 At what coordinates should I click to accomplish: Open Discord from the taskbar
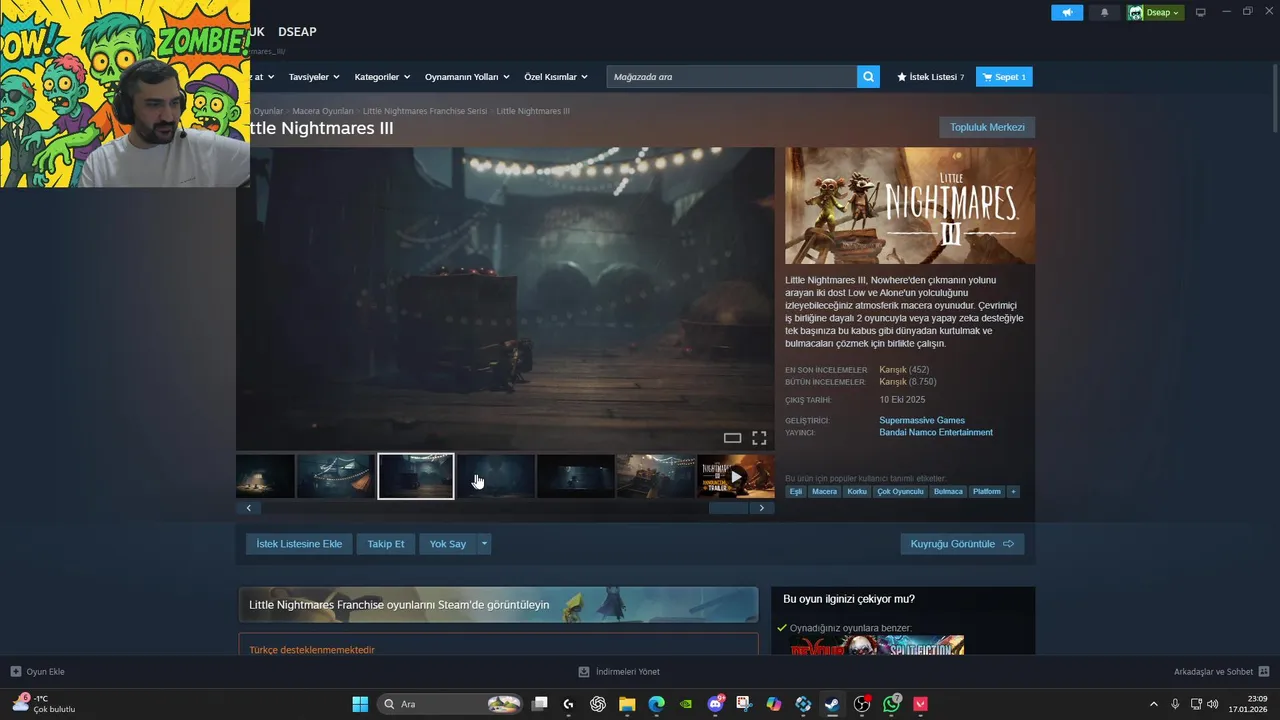(x=716, y=704)
